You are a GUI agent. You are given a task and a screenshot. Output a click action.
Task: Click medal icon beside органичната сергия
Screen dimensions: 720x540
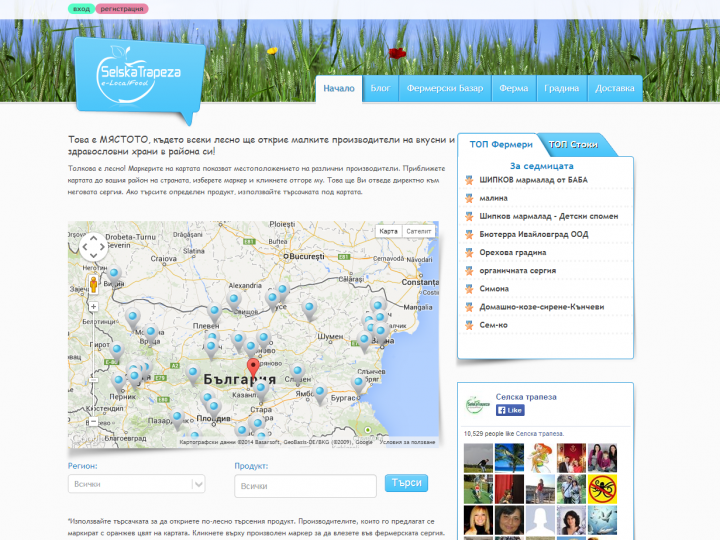[469, 271]
